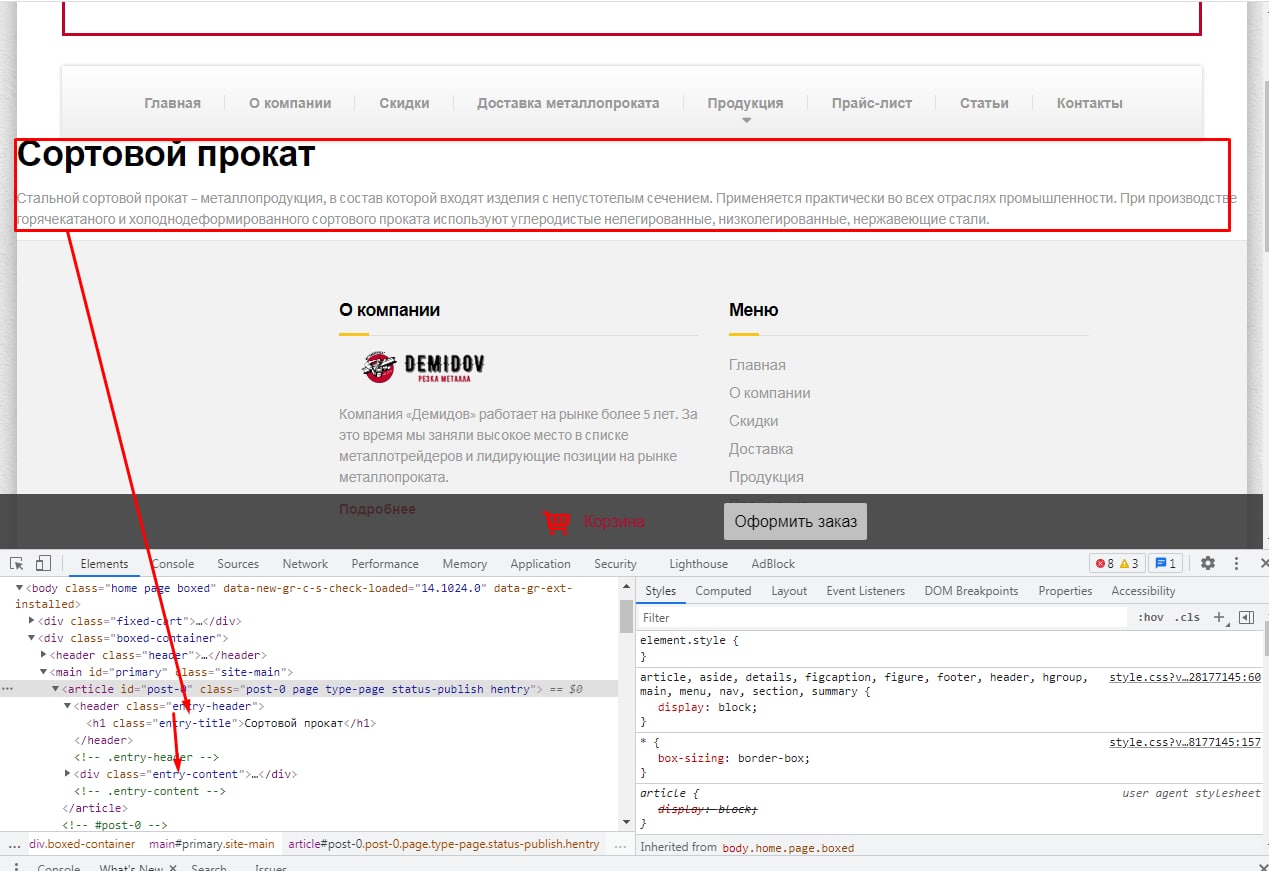Open the Layout sidebar tab
The width and height of the screenshot is (1269, 871).
[789, 591]
